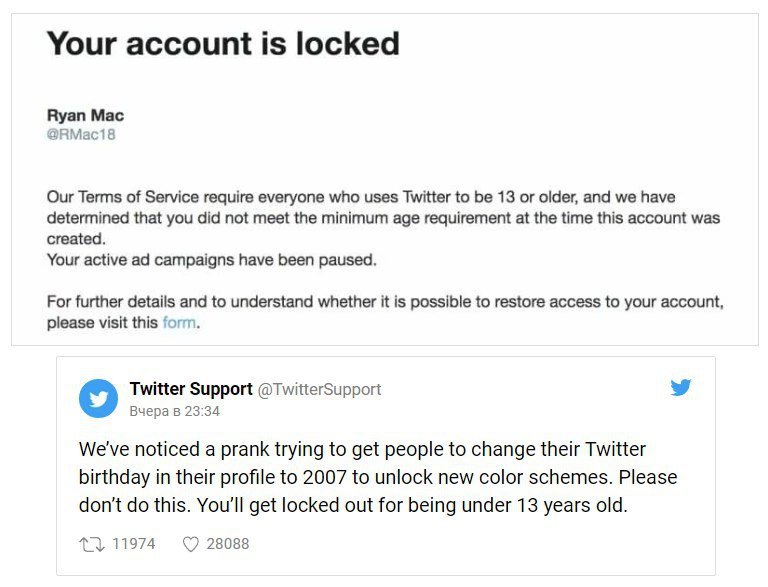Image resolution: width=768 pixels, height=587 pixels.
Task: Click the Twitter Support avatar icon
Action: pyautogui.click(x=98, y=398)
